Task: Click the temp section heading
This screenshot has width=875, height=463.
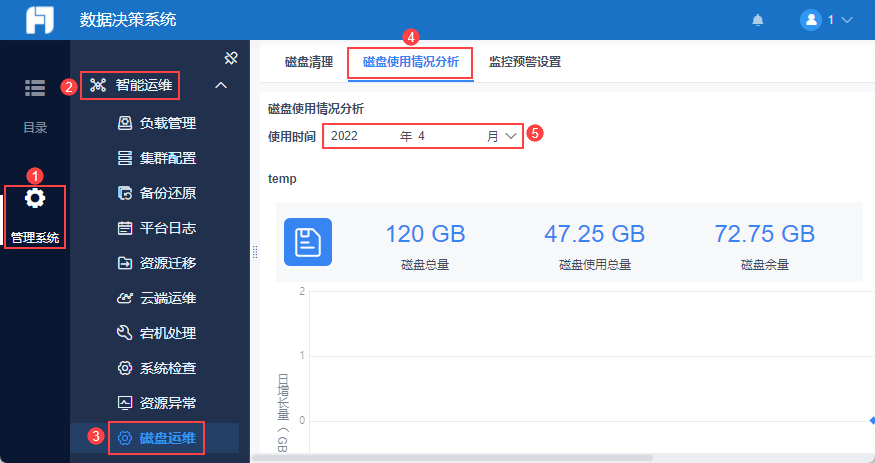Action: pos(282,179)
